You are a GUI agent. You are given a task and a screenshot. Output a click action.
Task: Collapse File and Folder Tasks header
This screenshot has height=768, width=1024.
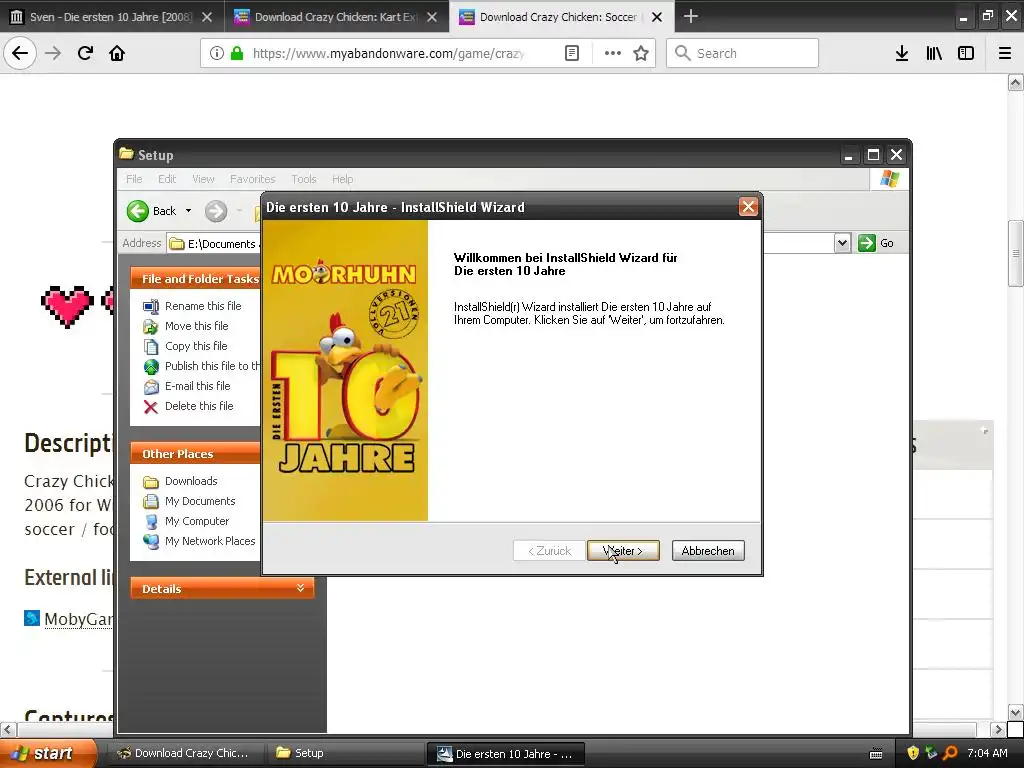point(195,278)
